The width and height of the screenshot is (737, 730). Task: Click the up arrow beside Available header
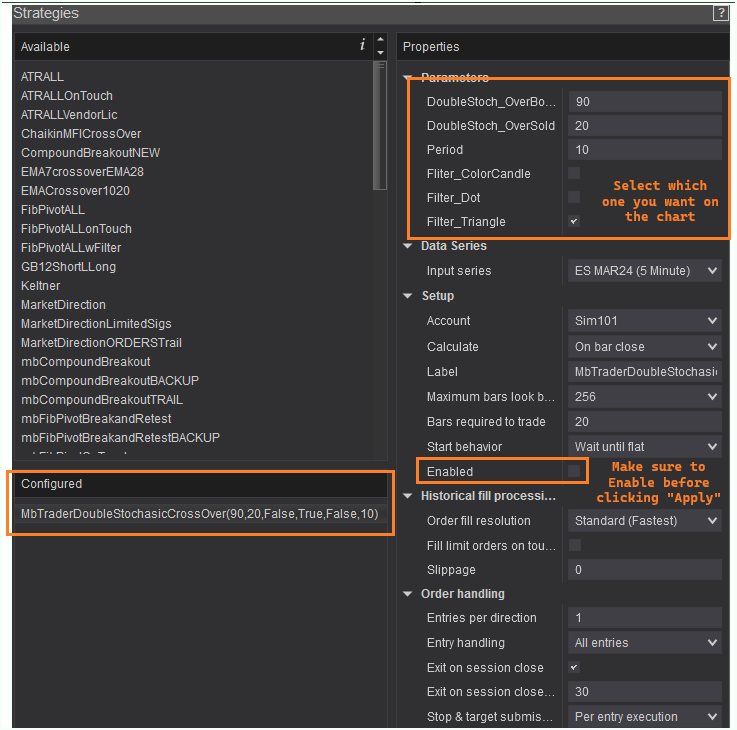click(380, 41)
